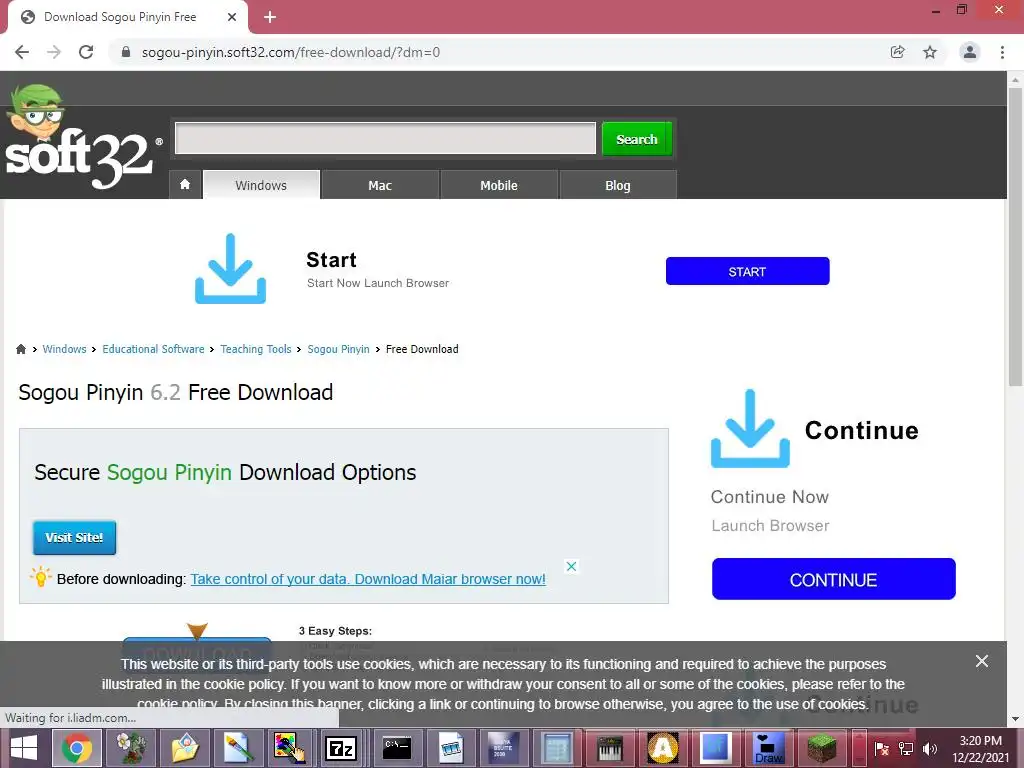Bookmark this page with the star icon

click(x=930, y=52)
